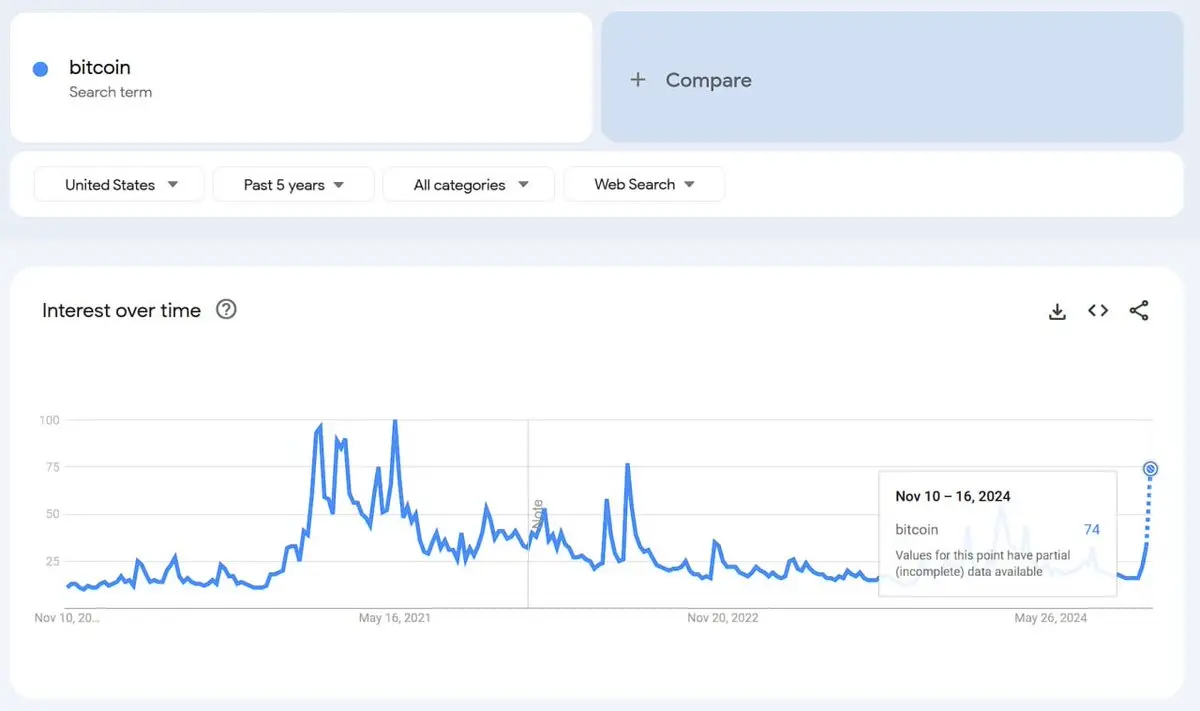The image size is (1200, 711).
Task: Share the interest over time chart
Action: click(1139, 311)
